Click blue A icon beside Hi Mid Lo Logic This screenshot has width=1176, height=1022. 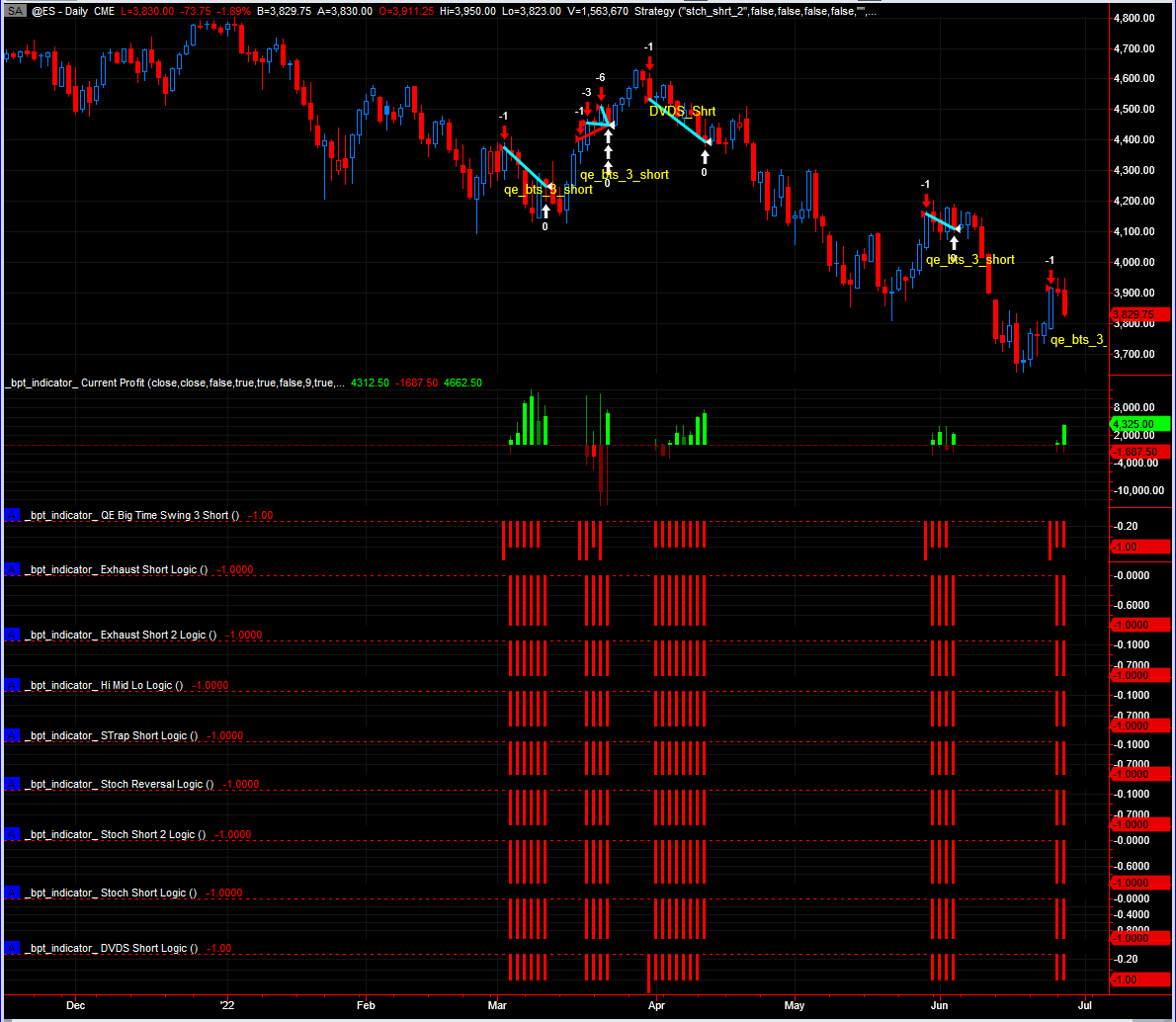coord(11,686)
